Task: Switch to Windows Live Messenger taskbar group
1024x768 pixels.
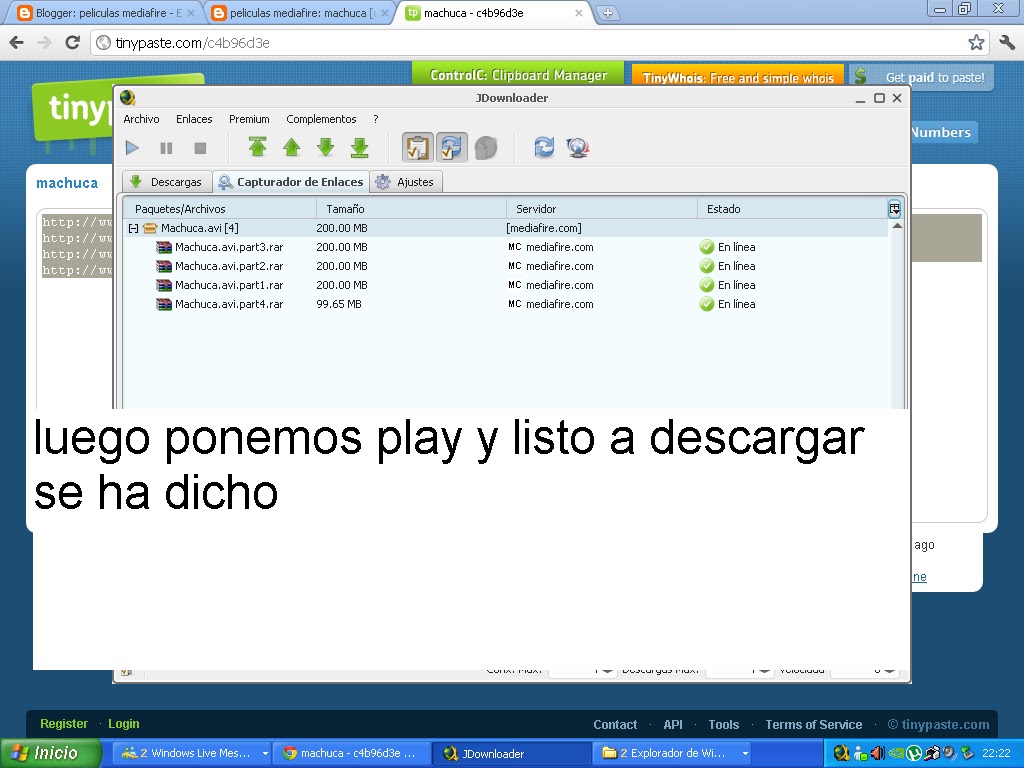Action: (192, 753)
